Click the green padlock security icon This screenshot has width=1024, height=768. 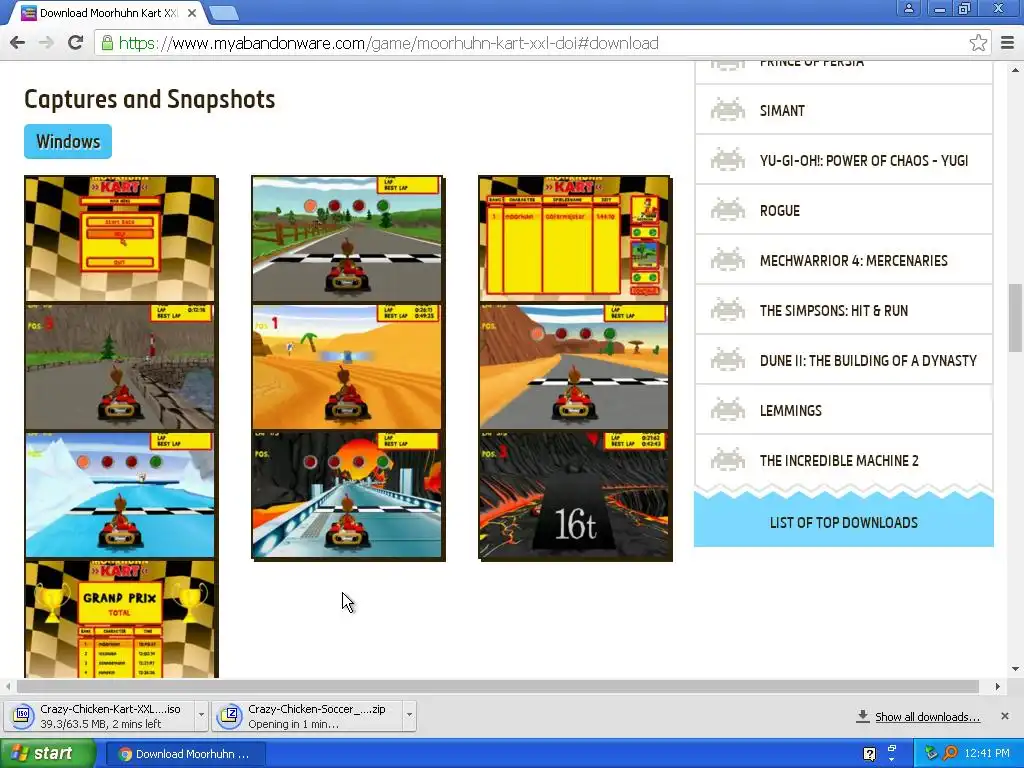[x=107, y=43]
